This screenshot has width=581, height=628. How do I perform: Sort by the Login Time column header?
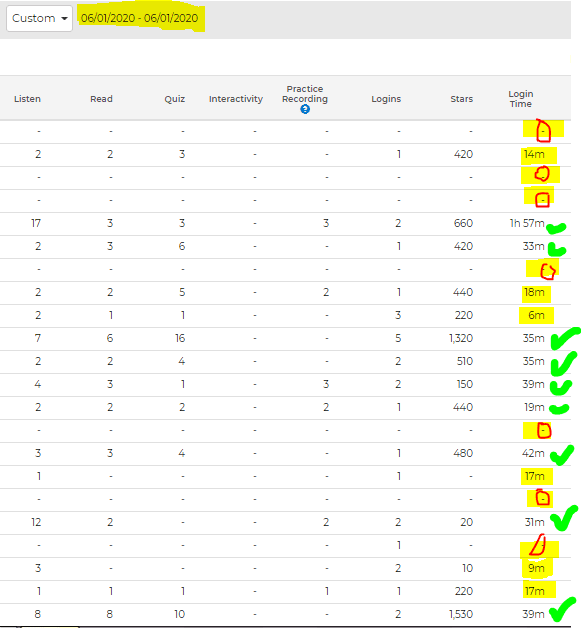(521, 99)
